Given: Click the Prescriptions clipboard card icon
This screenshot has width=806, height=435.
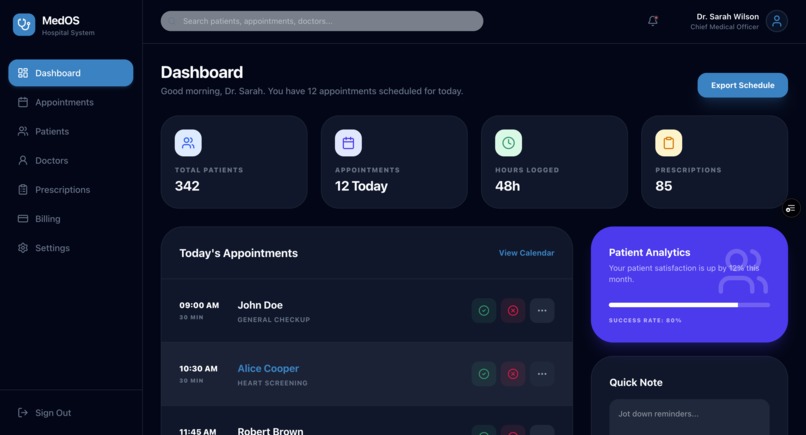Looking at the screenshot, I should (669, 143).
